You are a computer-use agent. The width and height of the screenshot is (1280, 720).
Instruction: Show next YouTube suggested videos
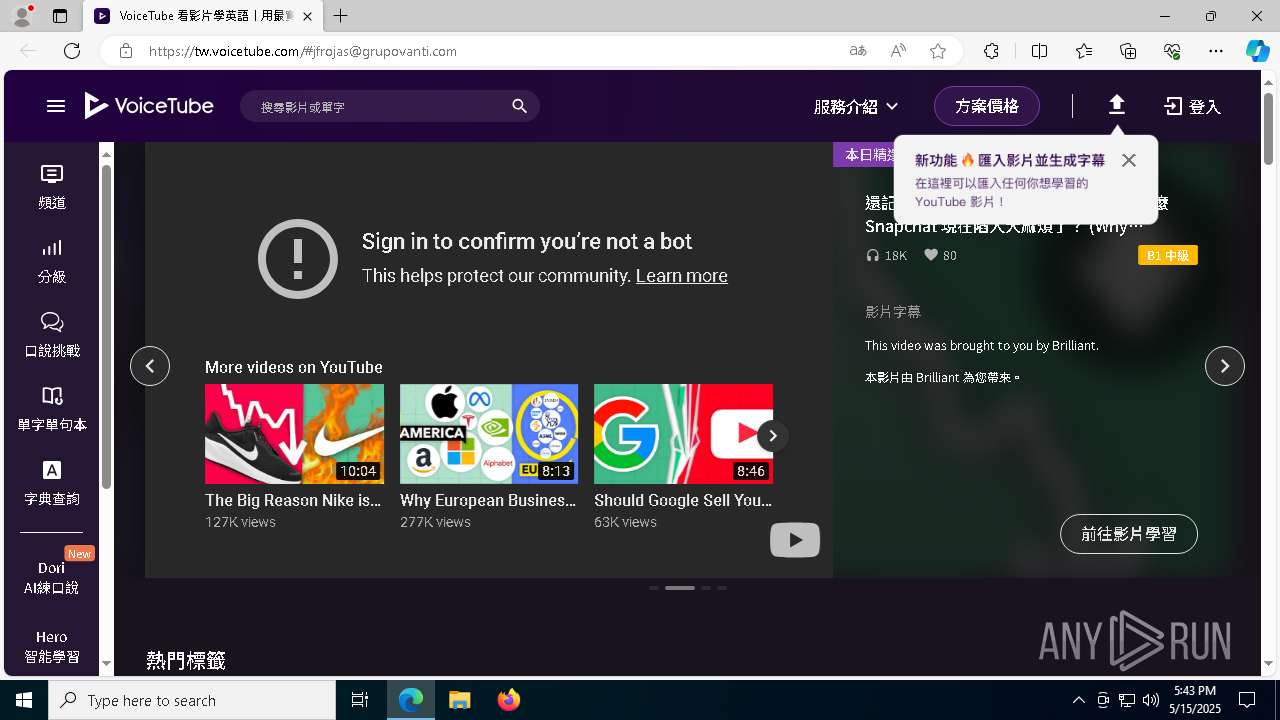coord(772,435)
